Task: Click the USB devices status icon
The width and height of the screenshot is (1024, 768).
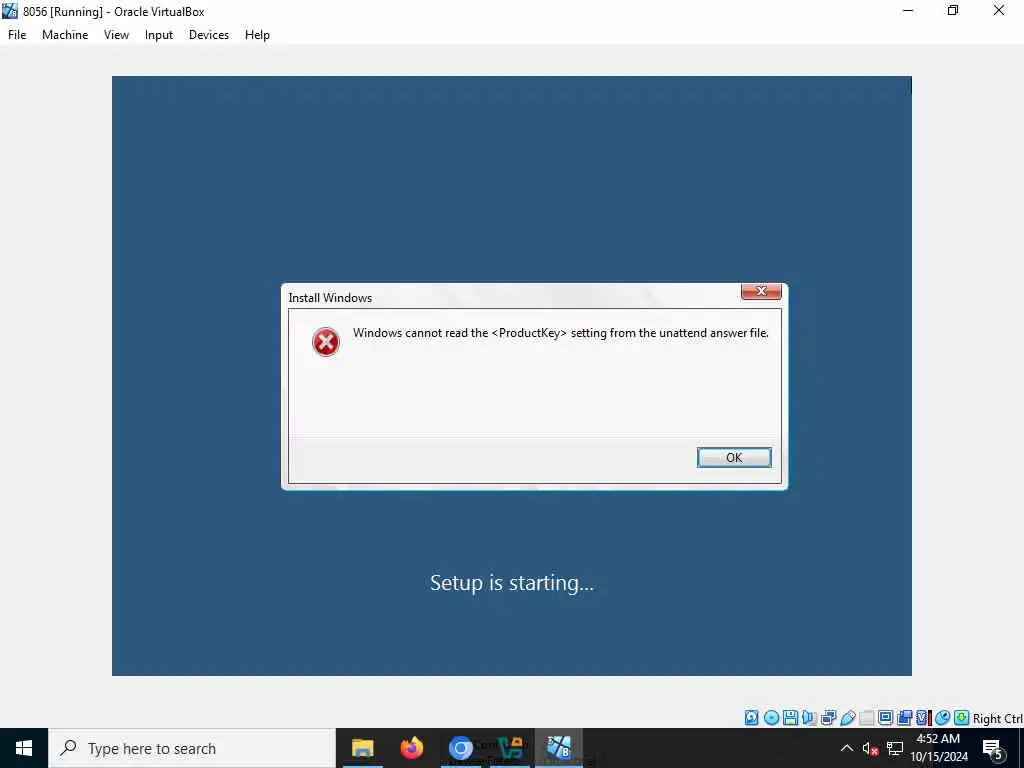Action: [x=848, y=718]
